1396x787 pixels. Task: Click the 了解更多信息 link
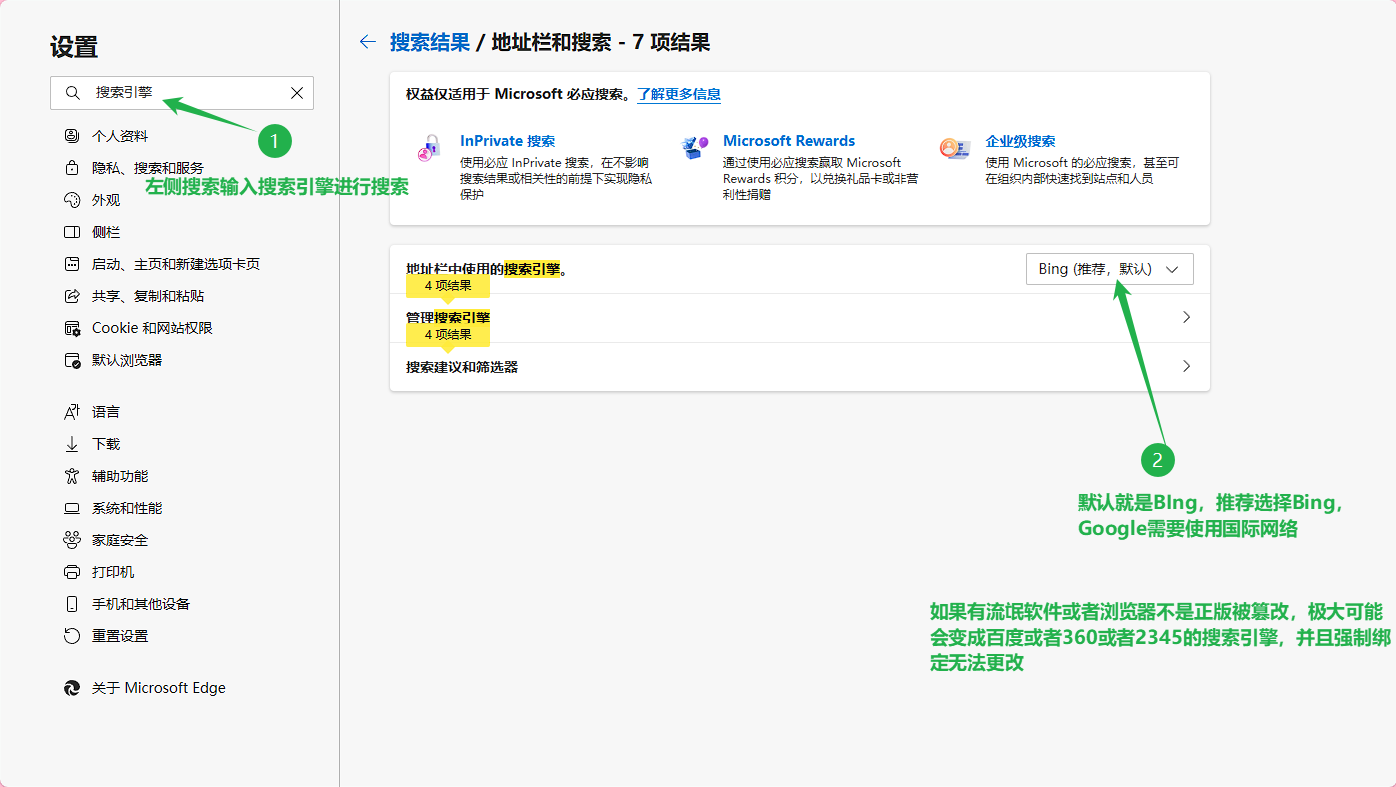(679, 94)
